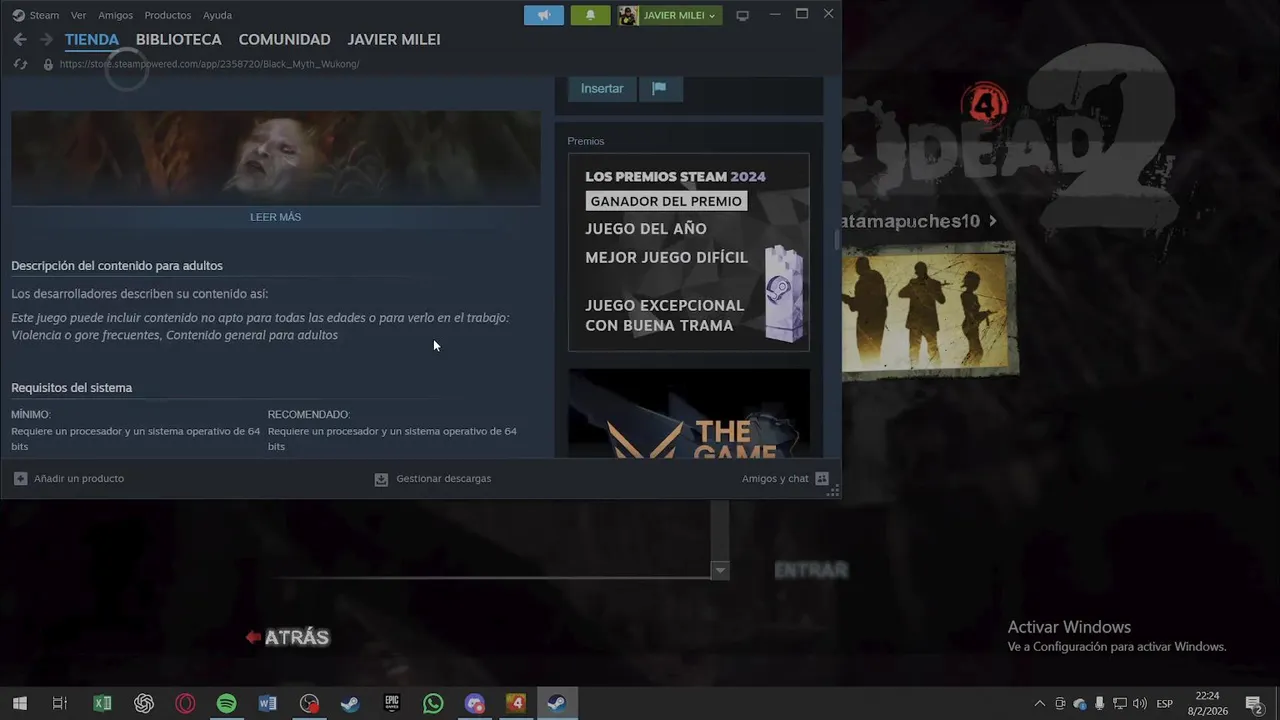Switch to the BIBLIOTECA tab

pos(179,39)
